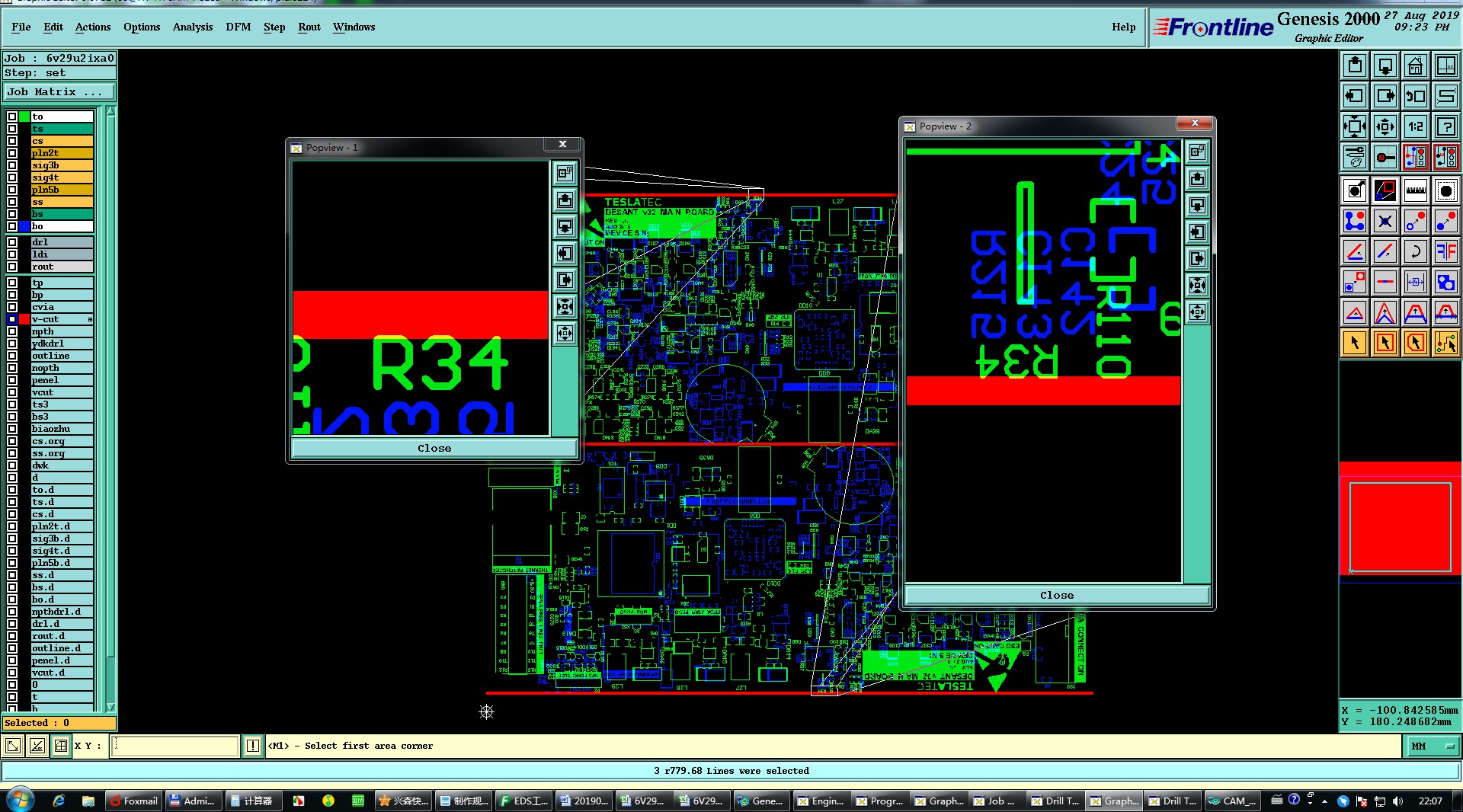Select the sig4t layer name
This screenshot has height=812, width=1463.
tap(62, 177)
